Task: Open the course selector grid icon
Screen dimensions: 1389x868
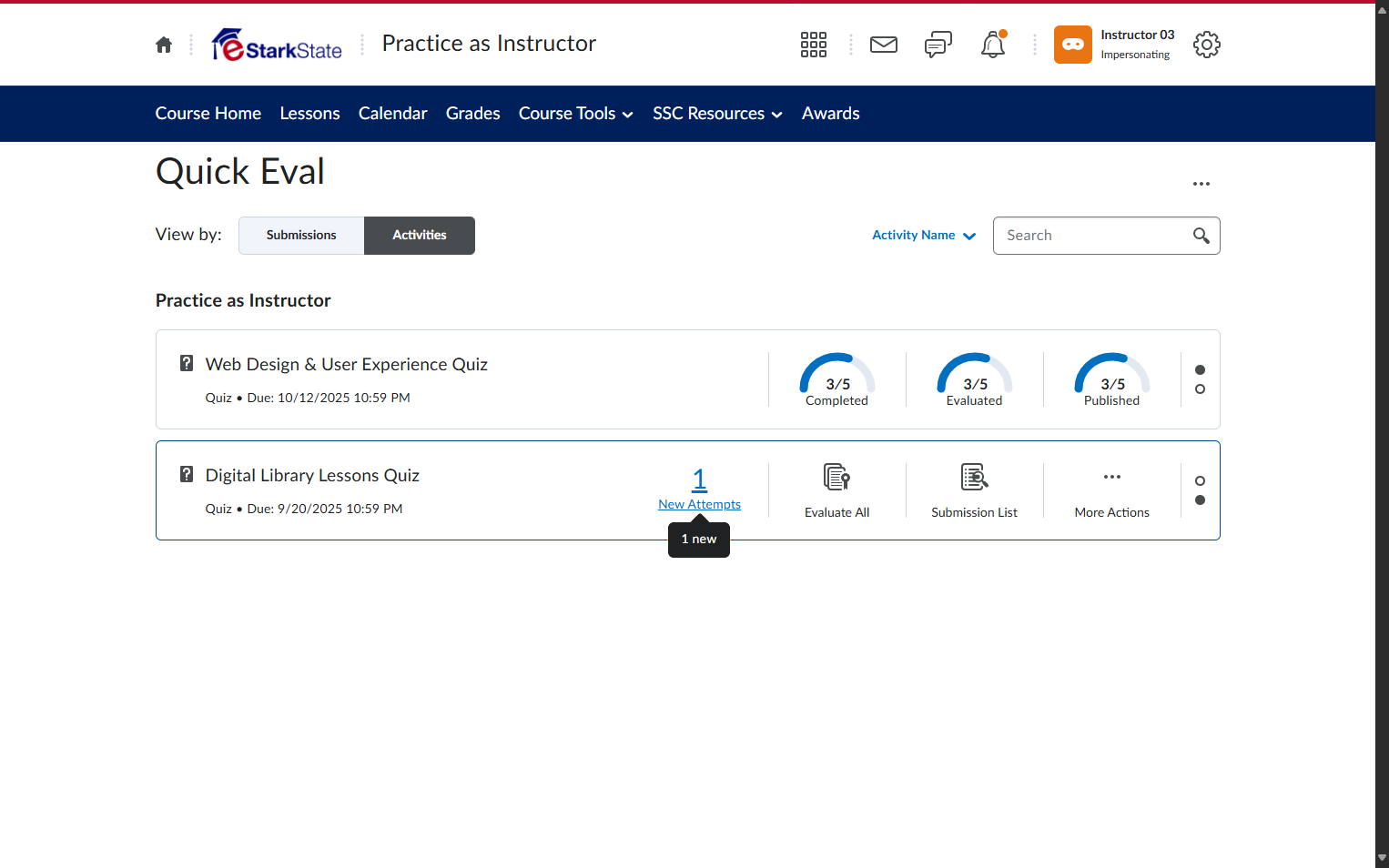Action: coord(813,45)
